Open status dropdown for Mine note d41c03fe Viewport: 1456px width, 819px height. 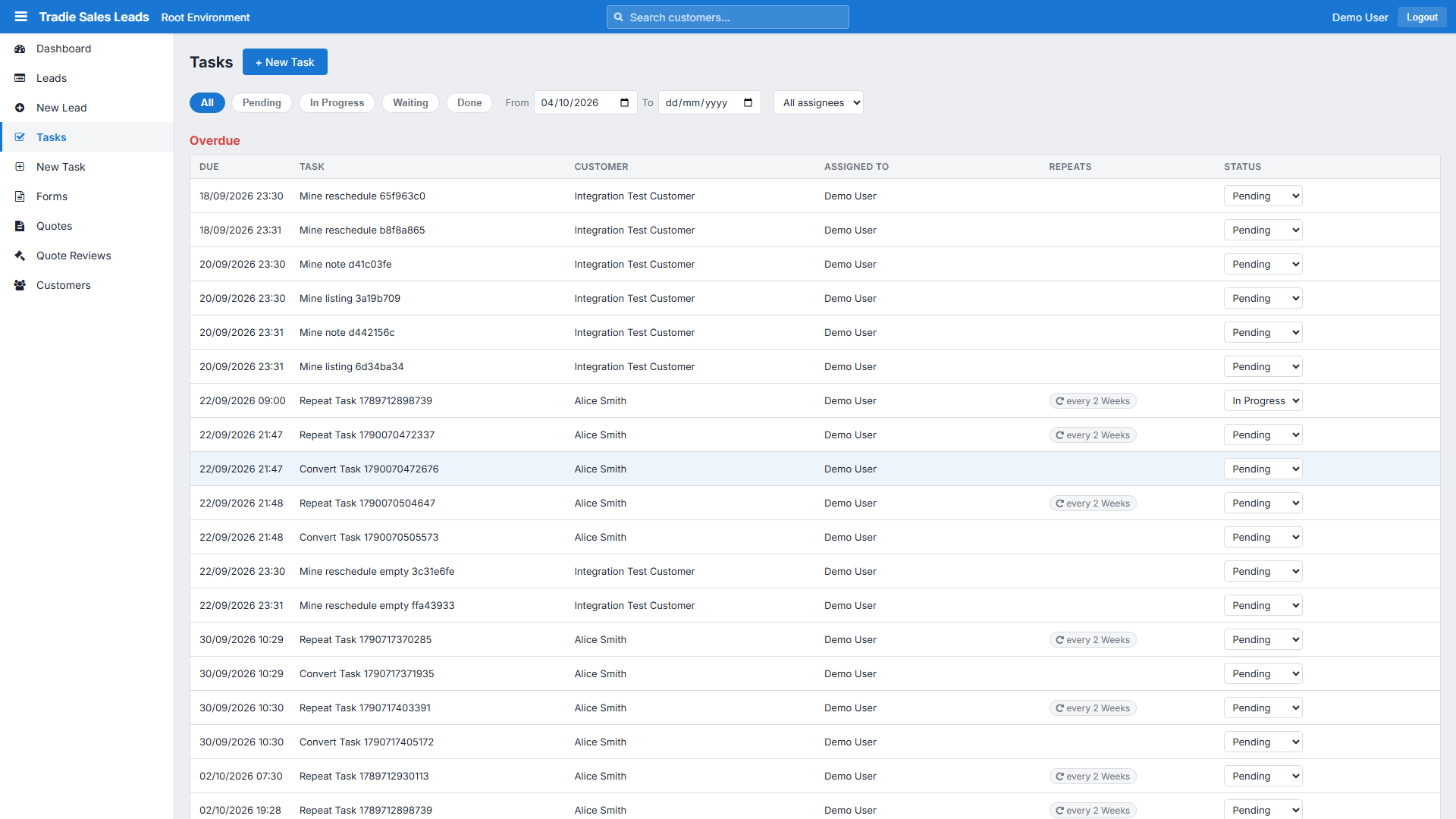tap(1263, 264)
